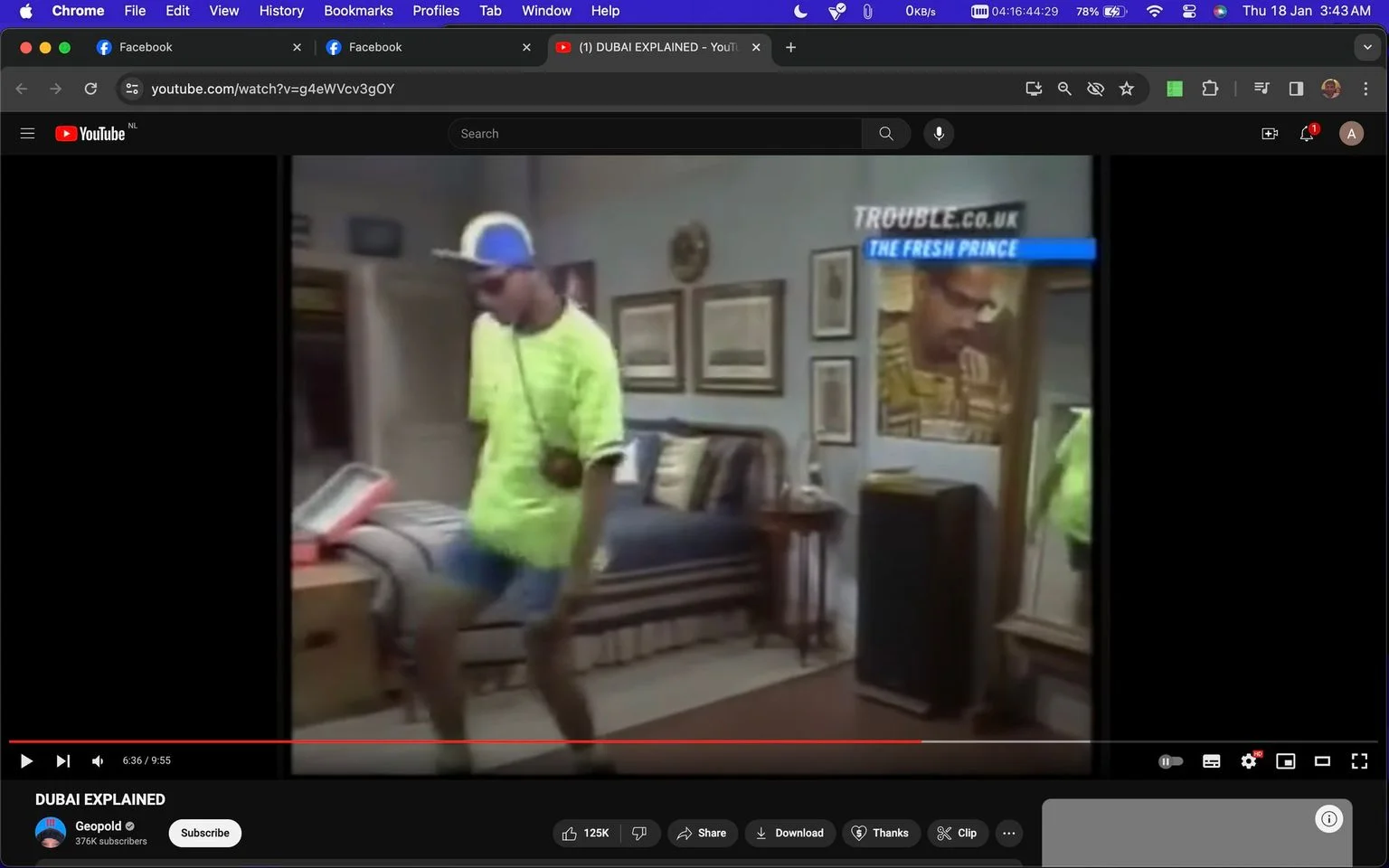Subscribe to the Geopold channel

205,833
